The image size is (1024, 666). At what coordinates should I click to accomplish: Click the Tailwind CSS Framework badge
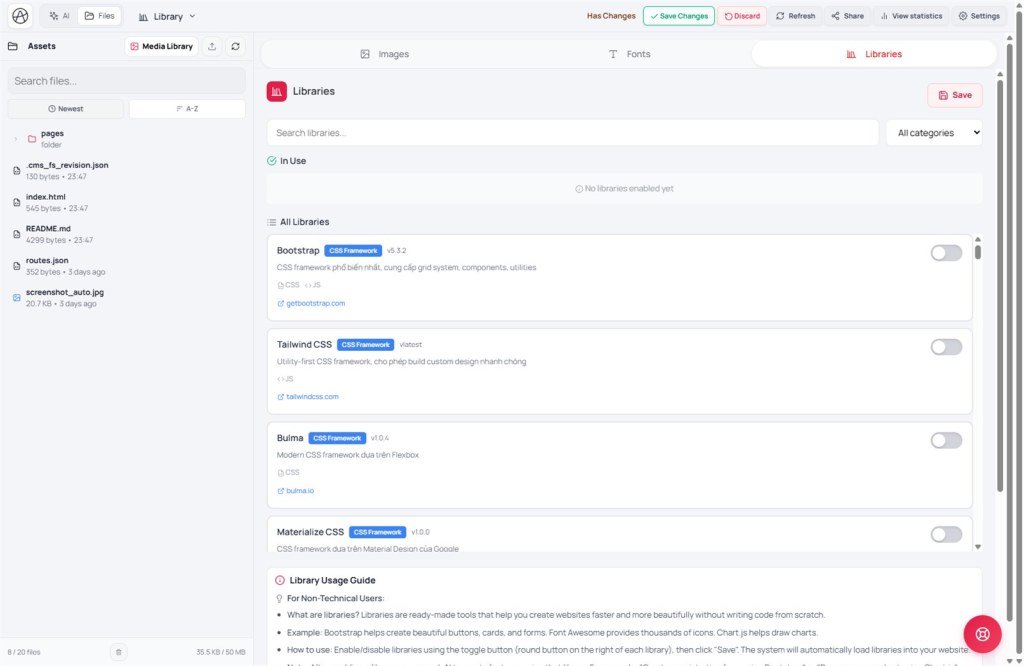[x=366, y=345]
